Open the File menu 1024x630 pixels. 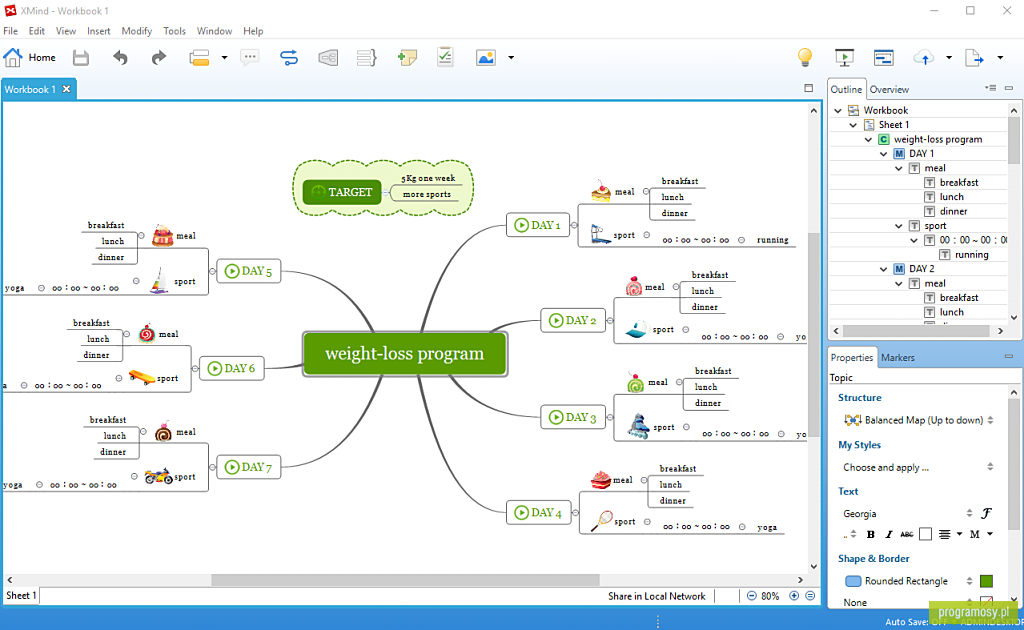tap(10, 31)
